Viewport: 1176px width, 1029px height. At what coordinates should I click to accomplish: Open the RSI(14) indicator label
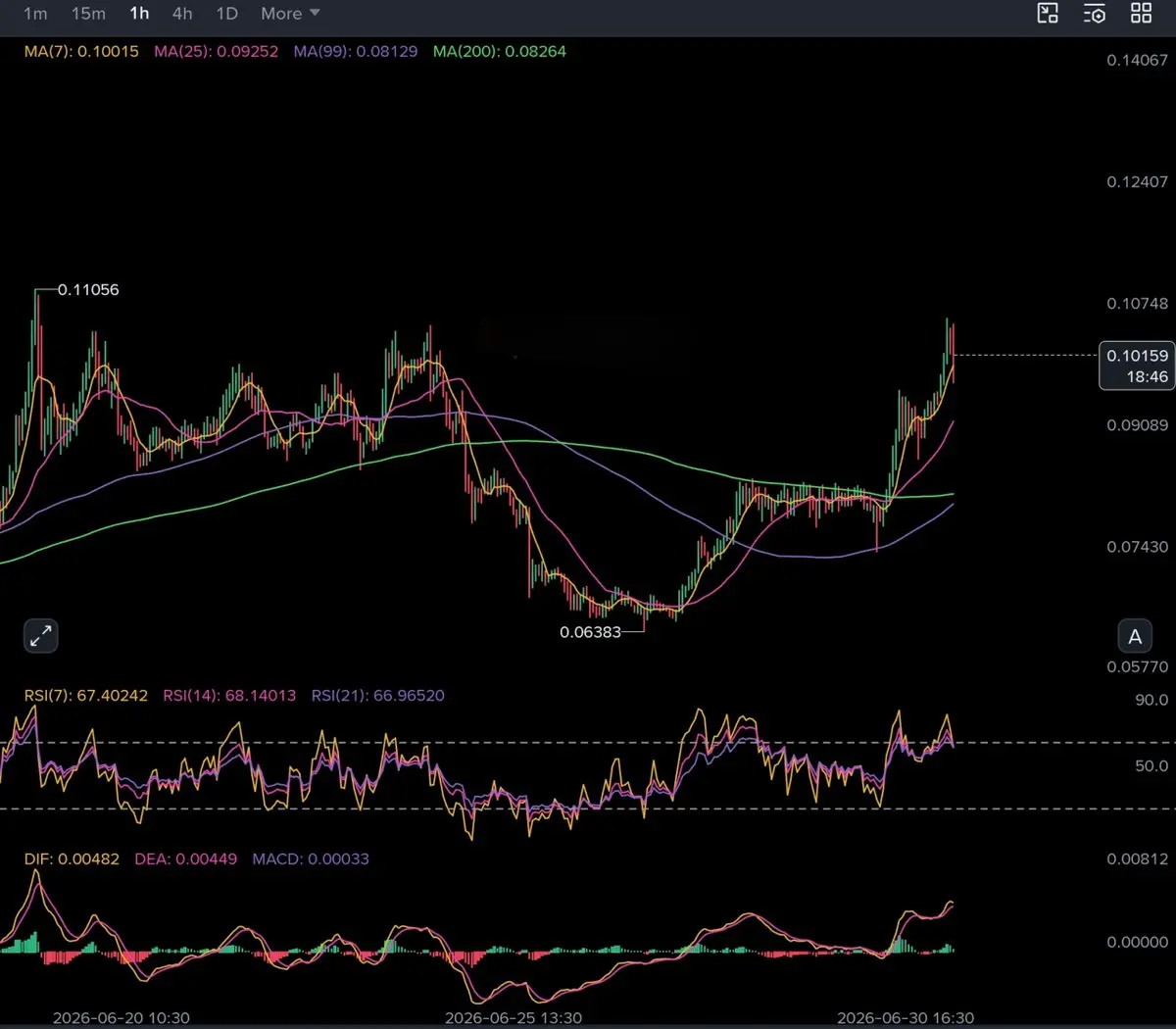pos(229,696)
